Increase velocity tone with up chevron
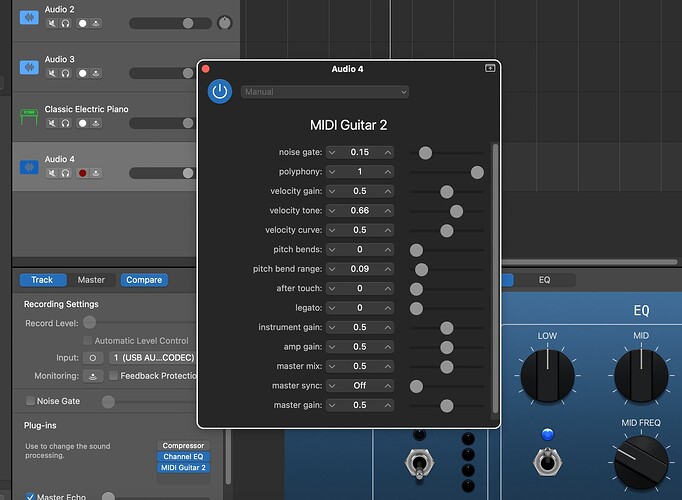This screenshot has width=682, height=500. (x=388, y=211)
